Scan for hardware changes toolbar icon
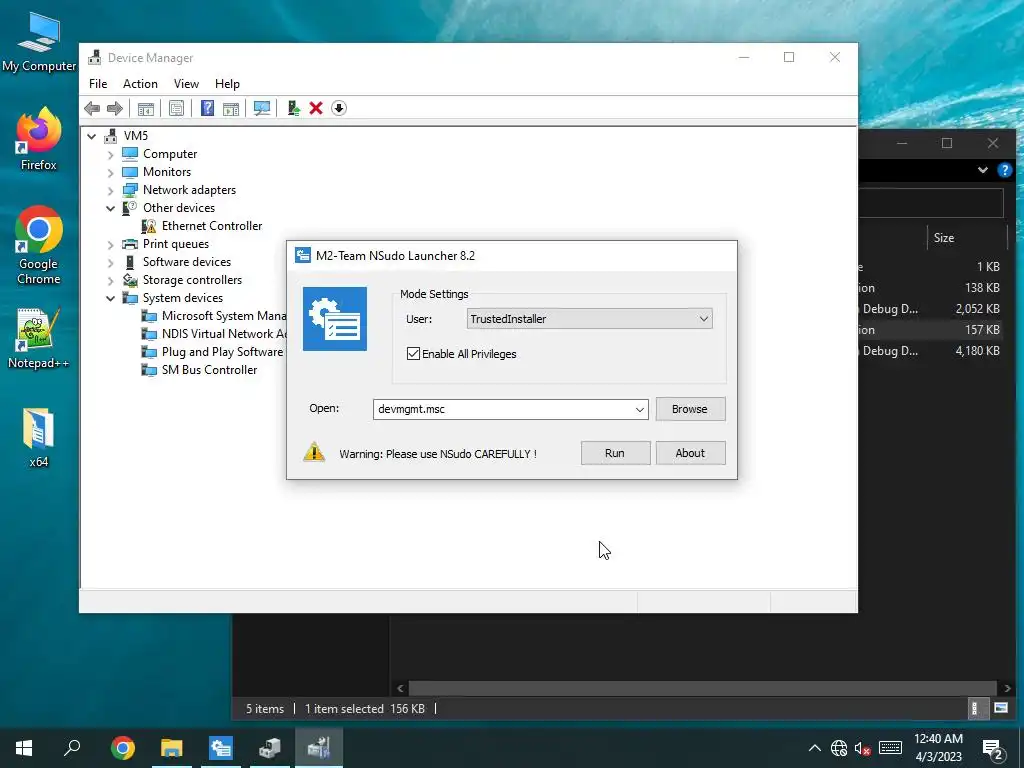This screenshot has height=768, width=1024. coord(262,108)
